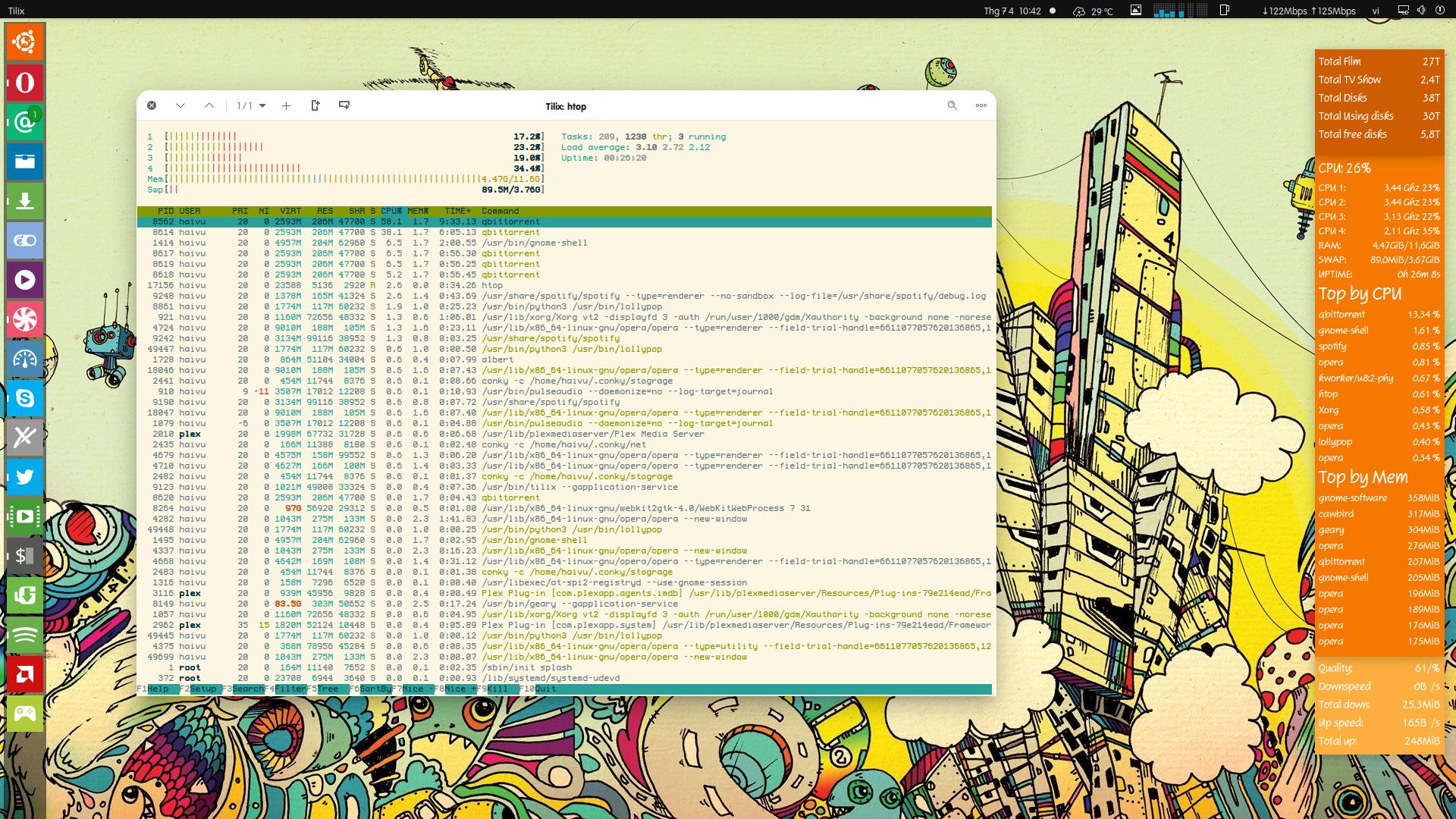Viewport: 1456px width, 819px height.
Task: Click F8 Nice + in htop footer
Action: (x=455, y=689)
